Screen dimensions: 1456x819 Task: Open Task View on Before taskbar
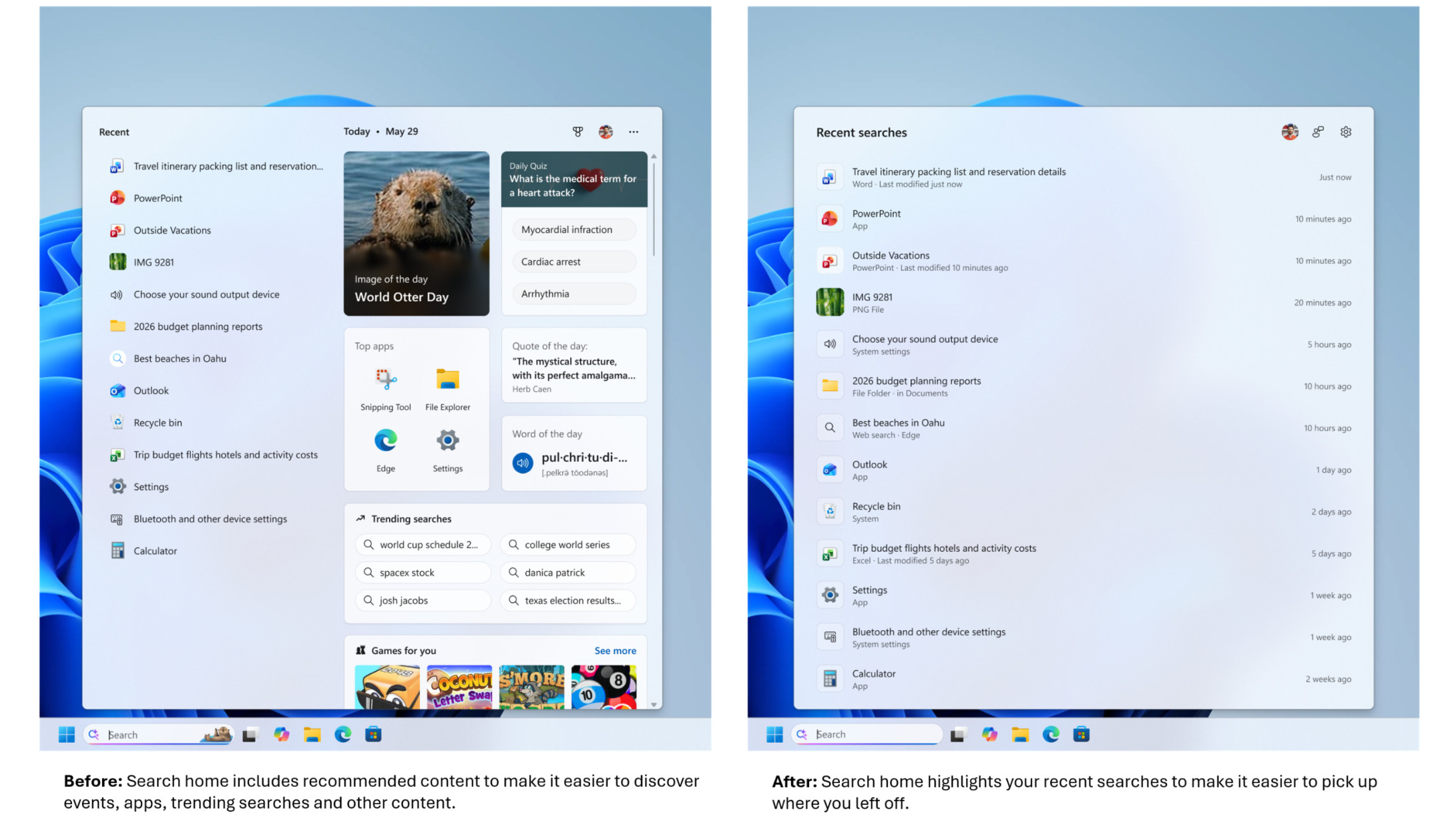coord(250,735)
